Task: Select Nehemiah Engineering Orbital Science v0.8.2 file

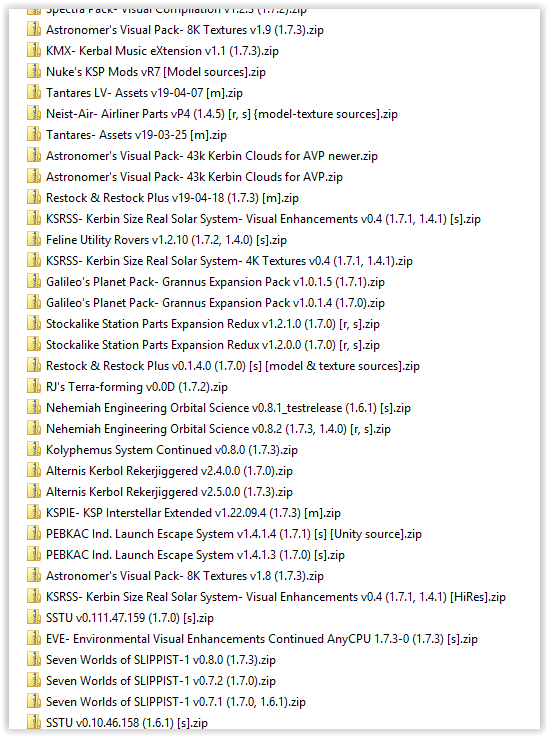Action: tap(219, 429)
